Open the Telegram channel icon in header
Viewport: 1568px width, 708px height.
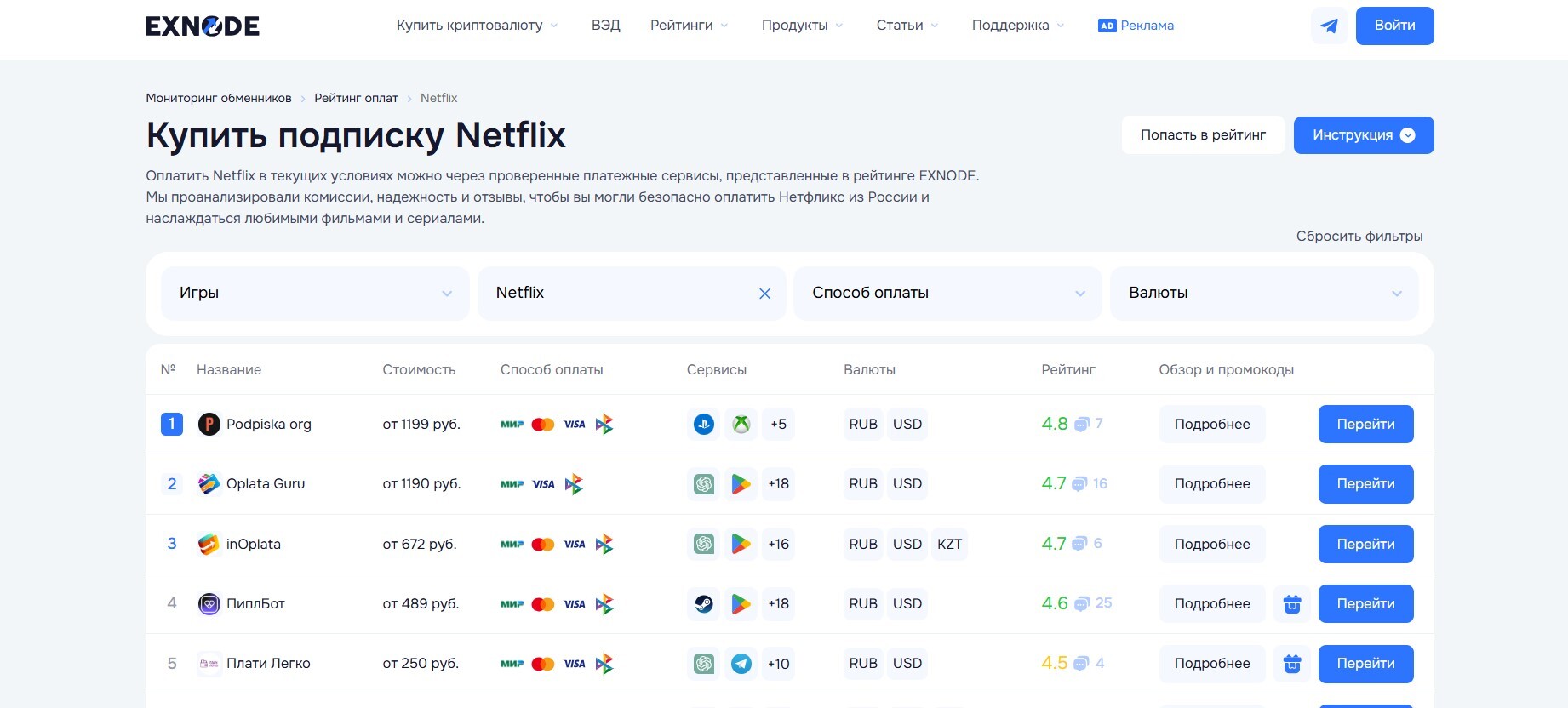(x=1329, y=26)
